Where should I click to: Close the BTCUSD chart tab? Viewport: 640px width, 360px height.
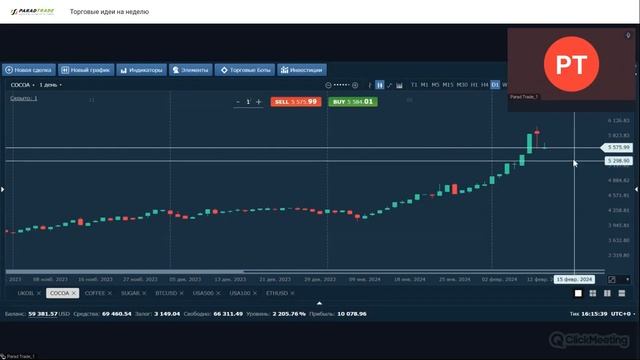[x=182, y=293]
